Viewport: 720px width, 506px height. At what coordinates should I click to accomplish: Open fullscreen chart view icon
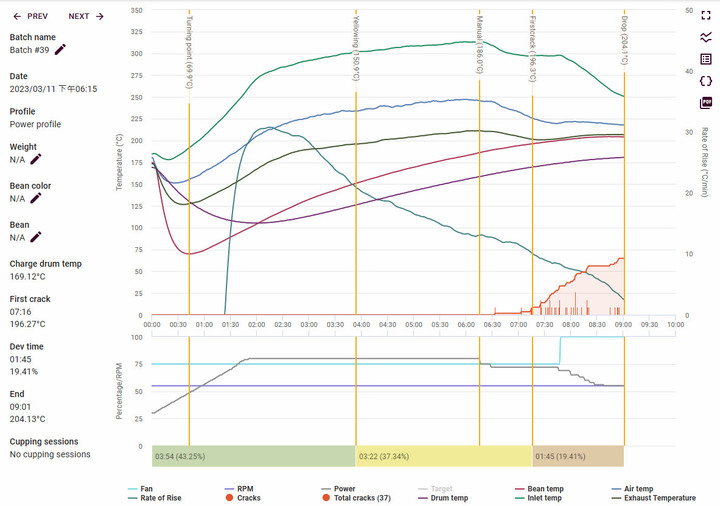(x=706, y=15)
